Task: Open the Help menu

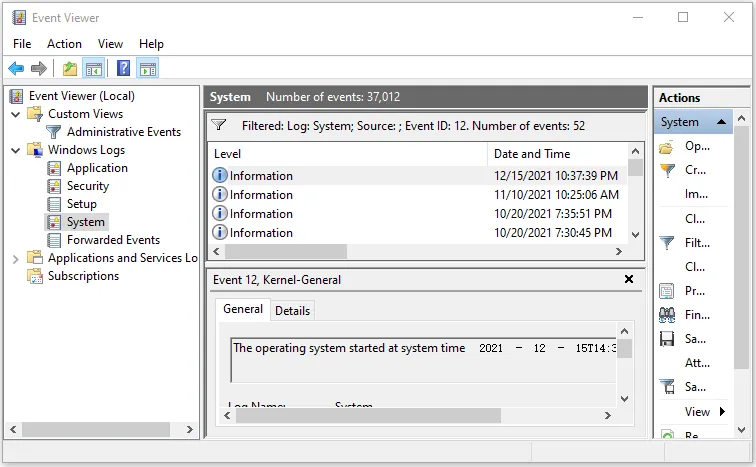Action: click(x=151, y=44)
